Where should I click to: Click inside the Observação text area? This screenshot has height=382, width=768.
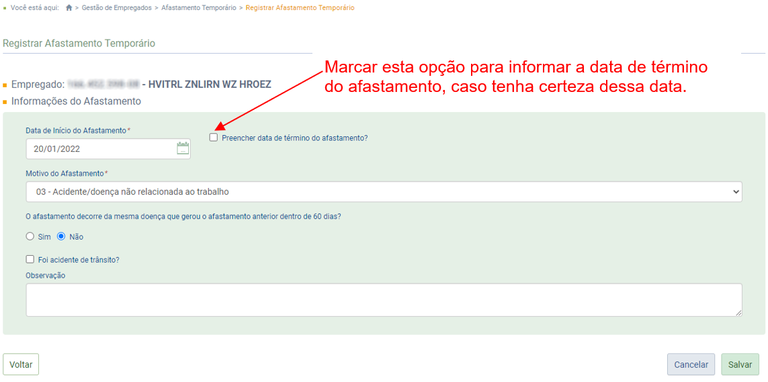[384, 300]
